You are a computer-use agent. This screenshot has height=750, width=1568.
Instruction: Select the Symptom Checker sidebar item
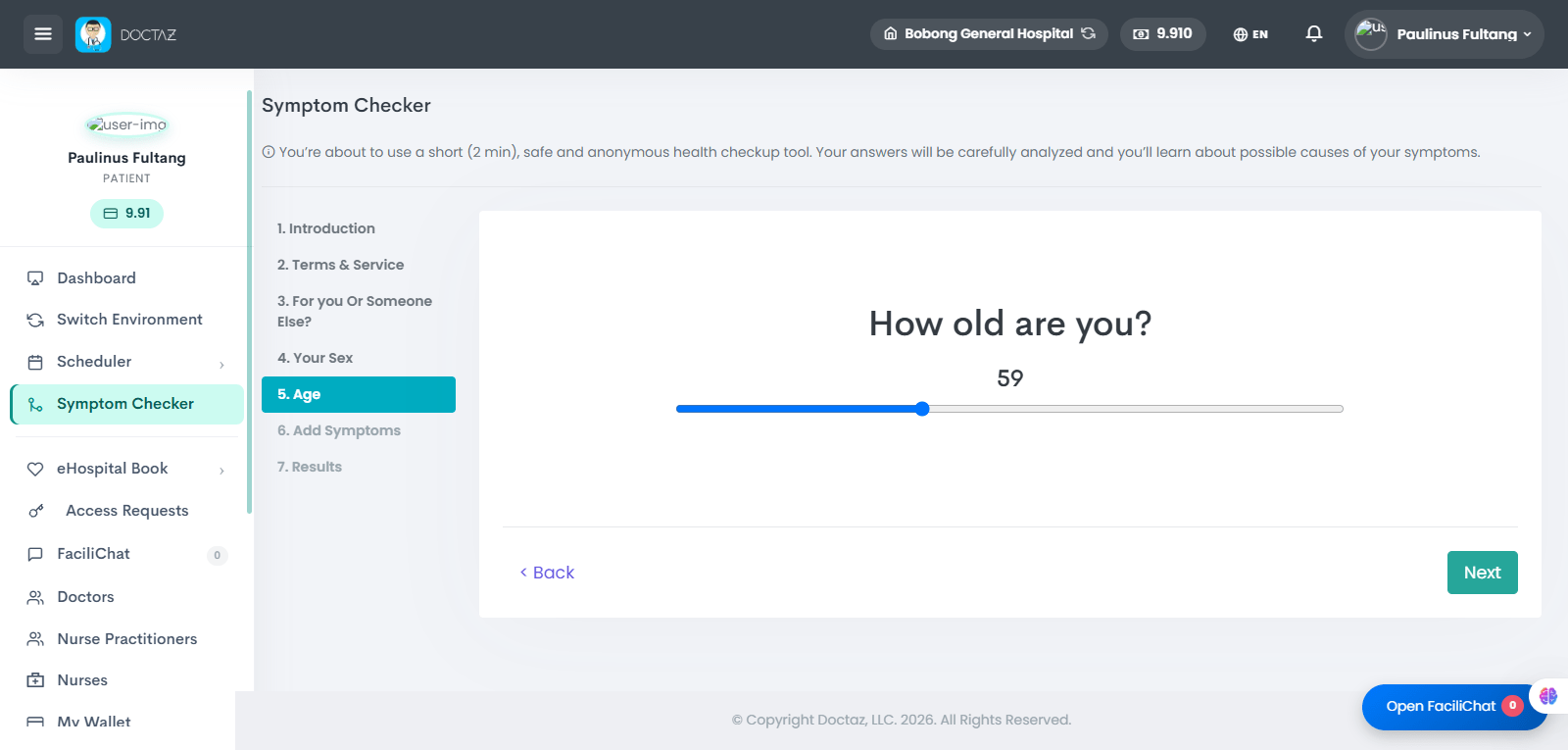pyautogui.click(x=127, y=404)
